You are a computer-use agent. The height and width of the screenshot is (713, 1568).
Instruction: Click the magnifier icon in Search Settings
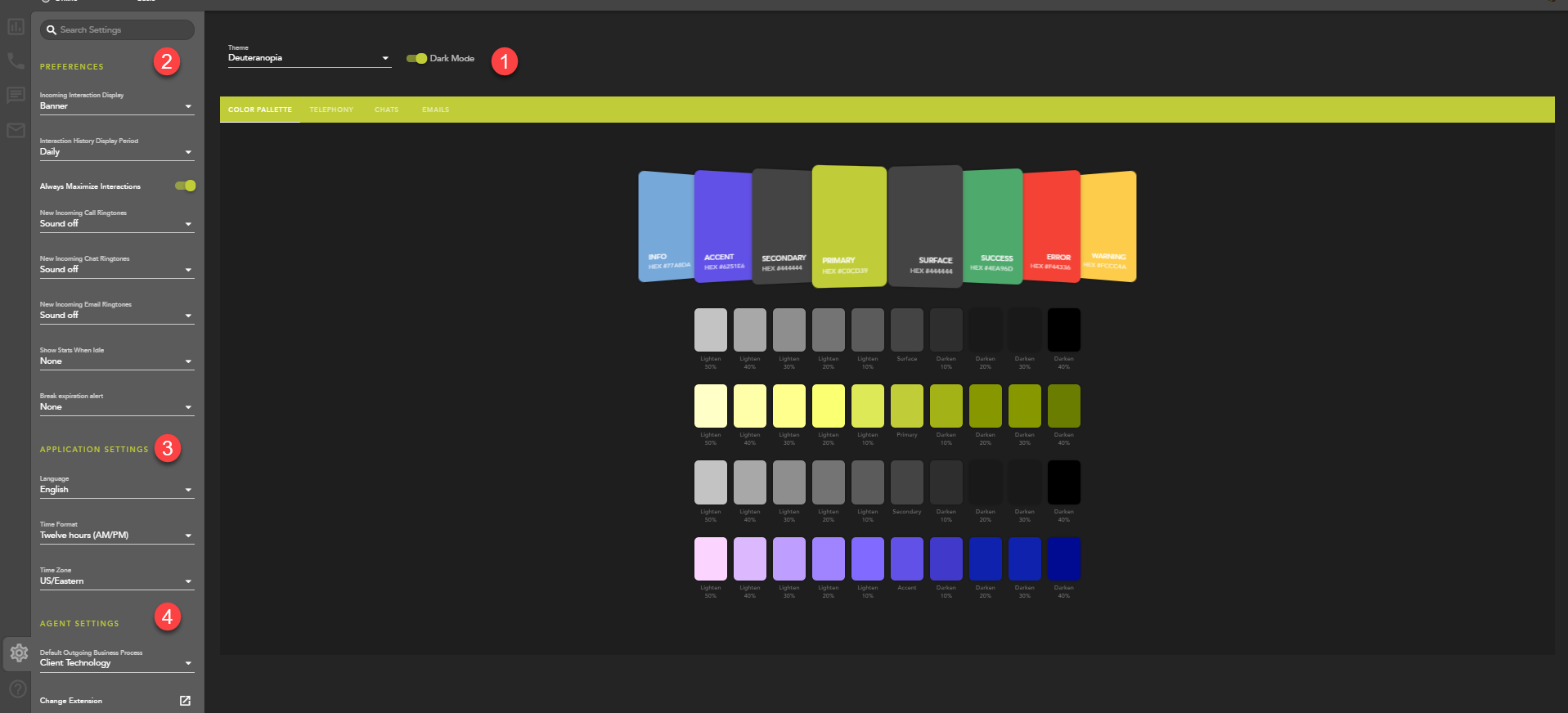tap(51, 30)
